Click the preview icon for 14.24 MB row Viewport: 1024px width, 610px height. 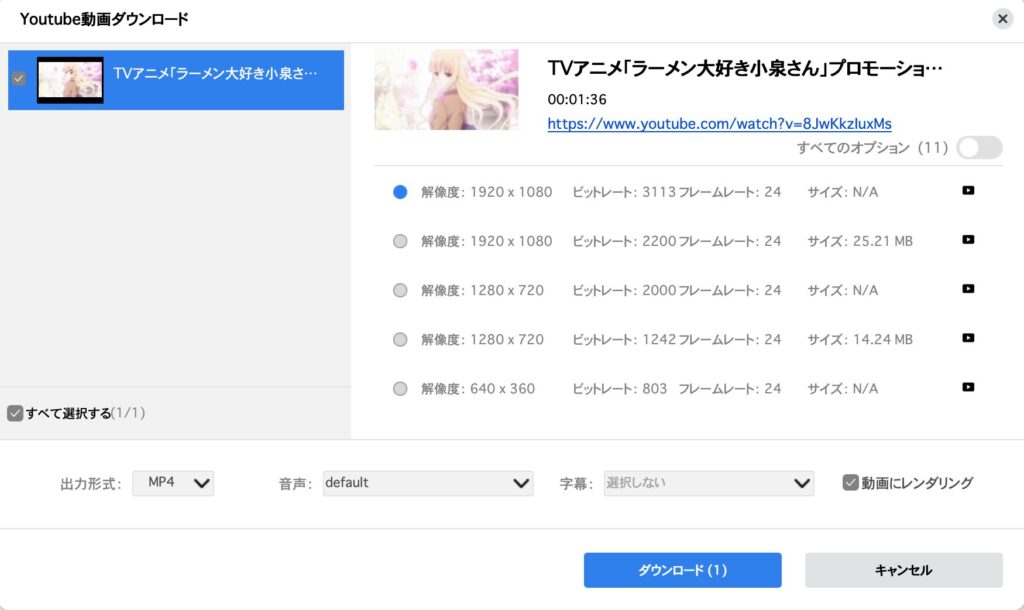click(x=968, y=338)
